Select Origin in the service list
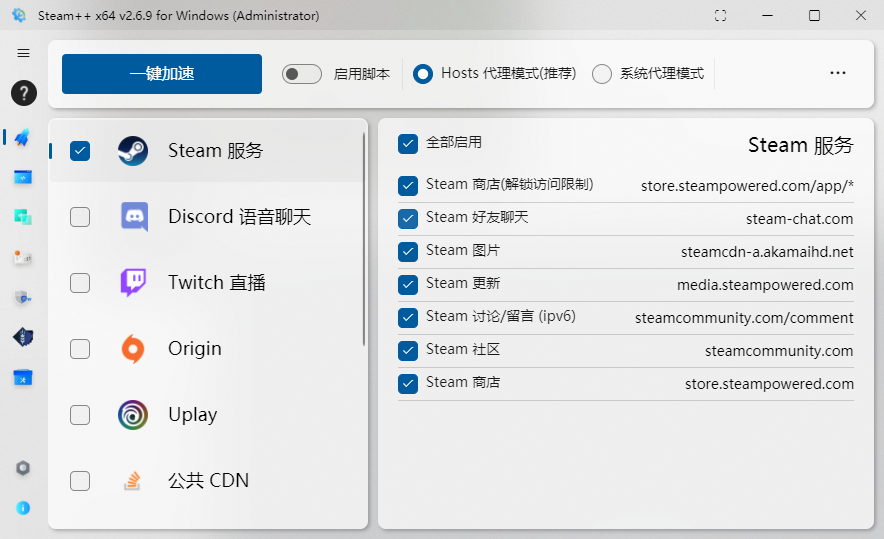Screen dimensions: 884x539 (195, 349)
